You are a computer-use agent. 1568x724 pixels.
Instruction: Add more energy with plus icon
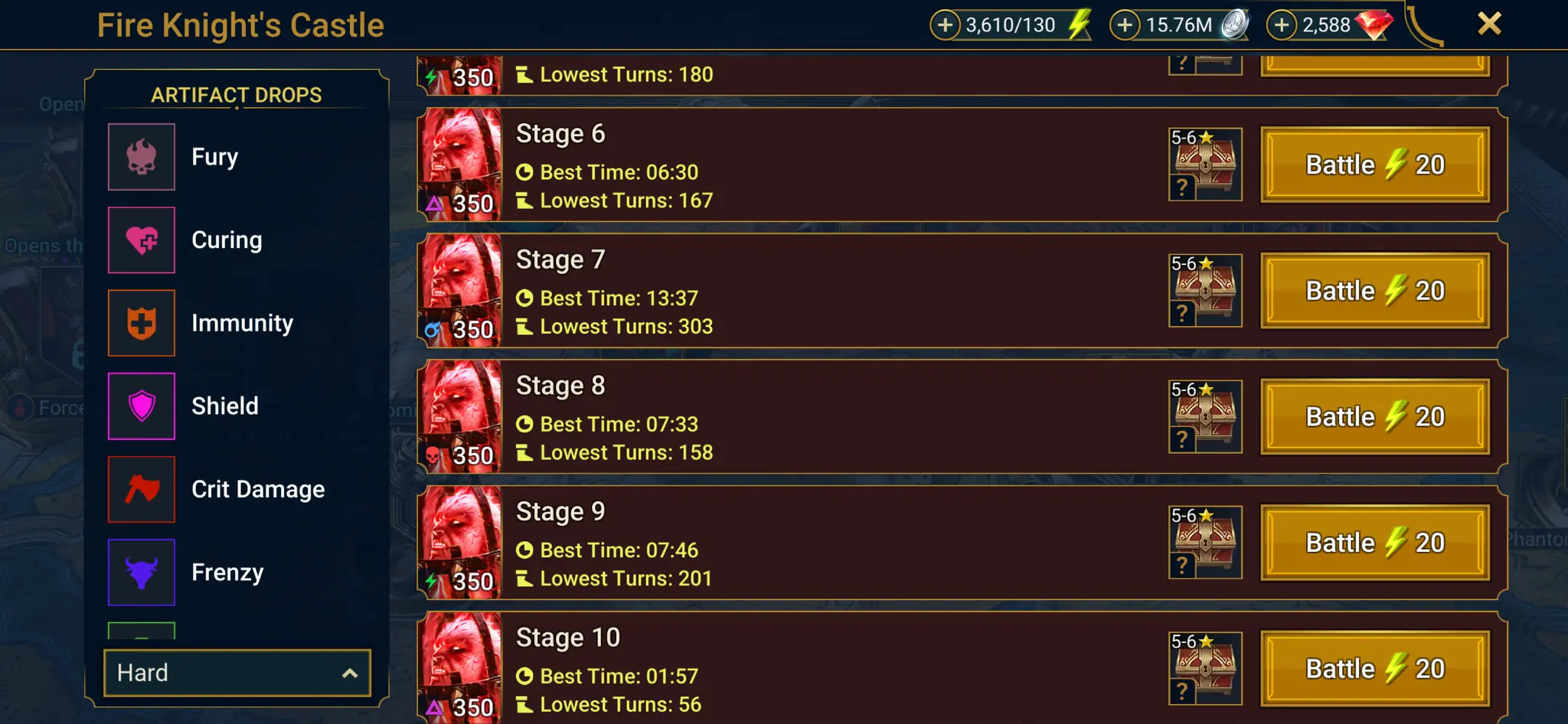pyautogui.click(x=946, y=24)
